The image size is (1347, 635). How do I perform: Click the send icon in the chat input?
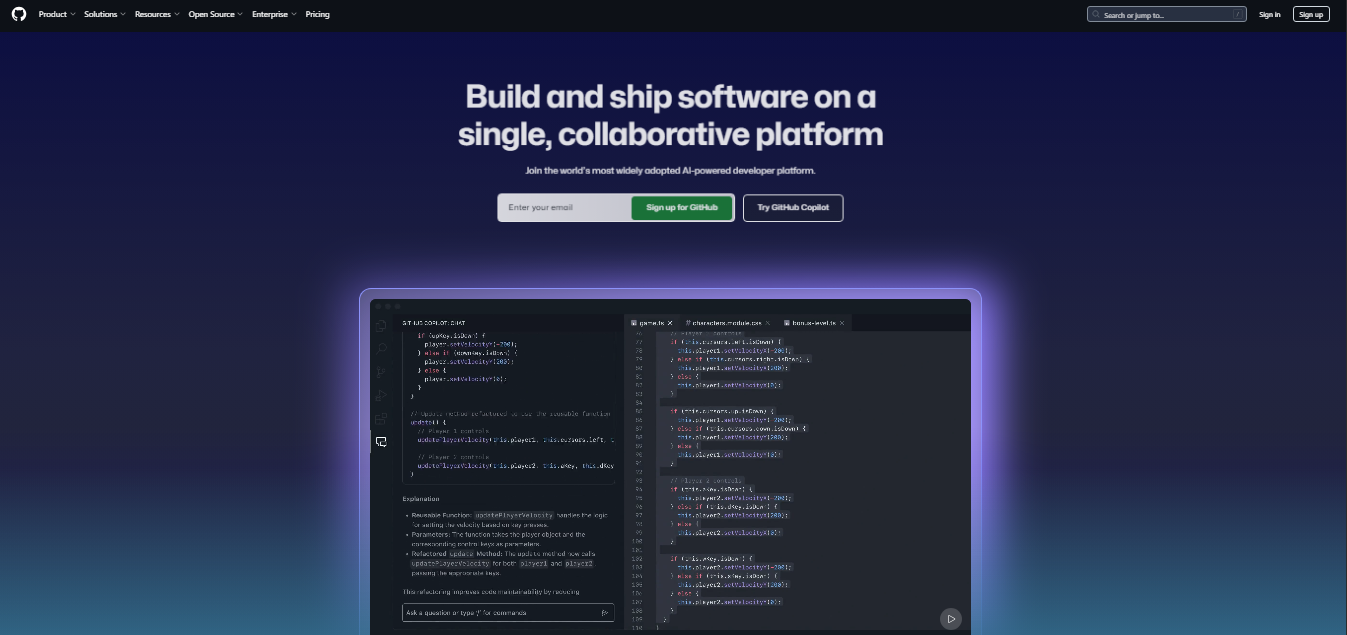[x=605, y=612]
